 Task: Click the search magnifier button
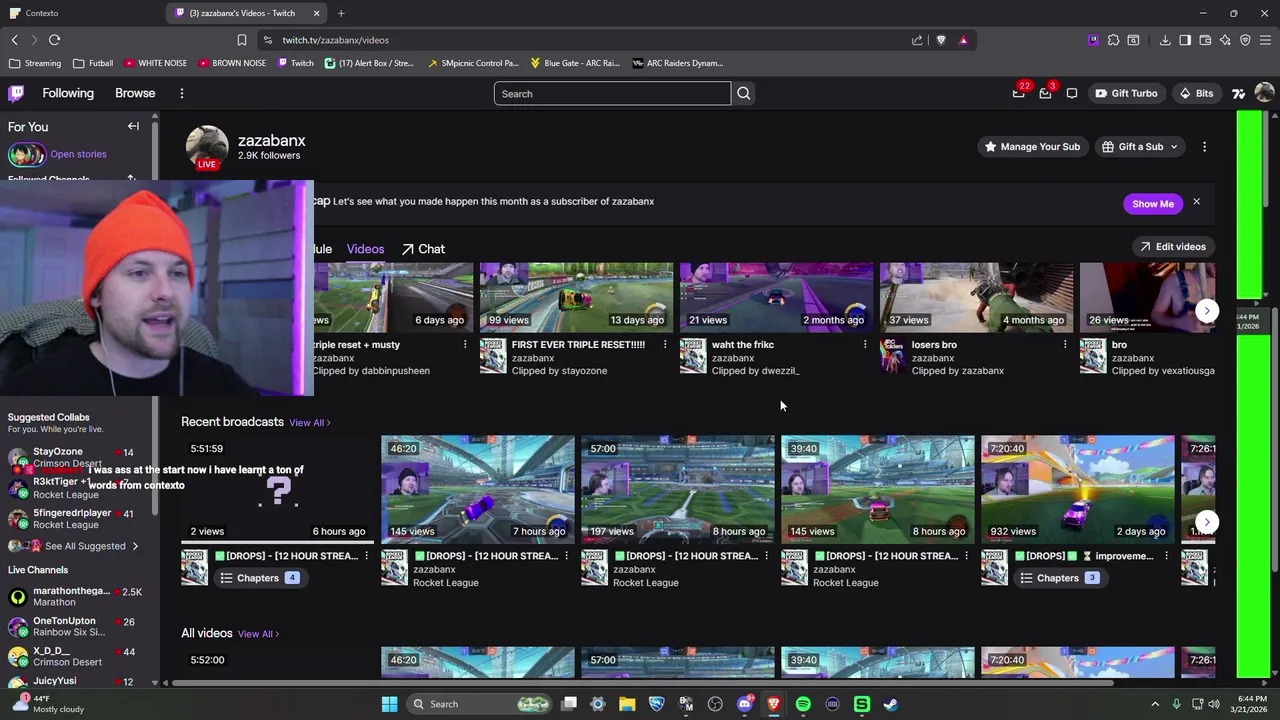pyautogui.click(x=744, y=93)
